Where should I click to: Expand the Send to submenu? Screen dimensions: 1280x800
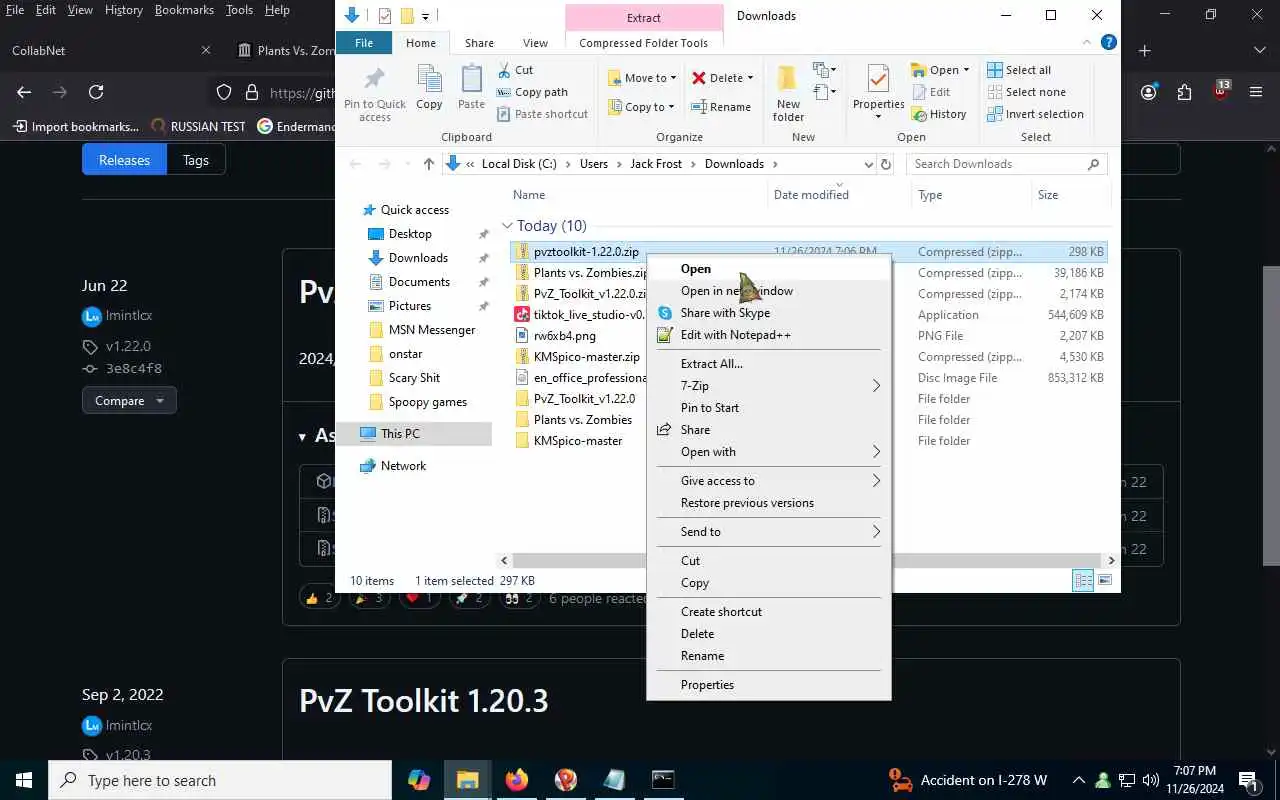(x=768, y=532)
